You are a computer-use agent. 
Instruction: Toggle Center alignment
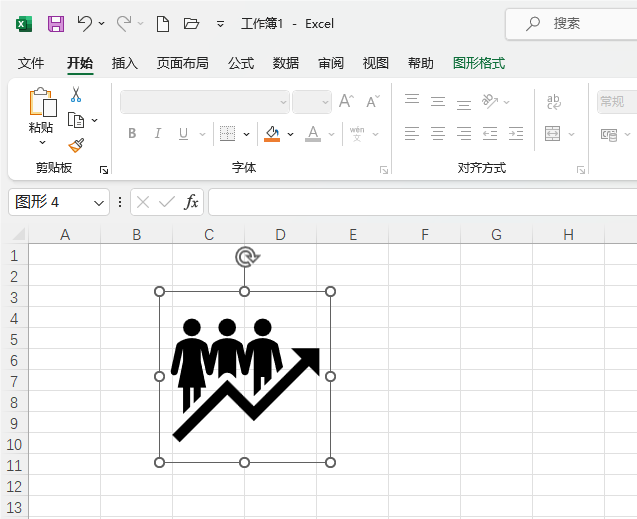click(x=438, y=133)
